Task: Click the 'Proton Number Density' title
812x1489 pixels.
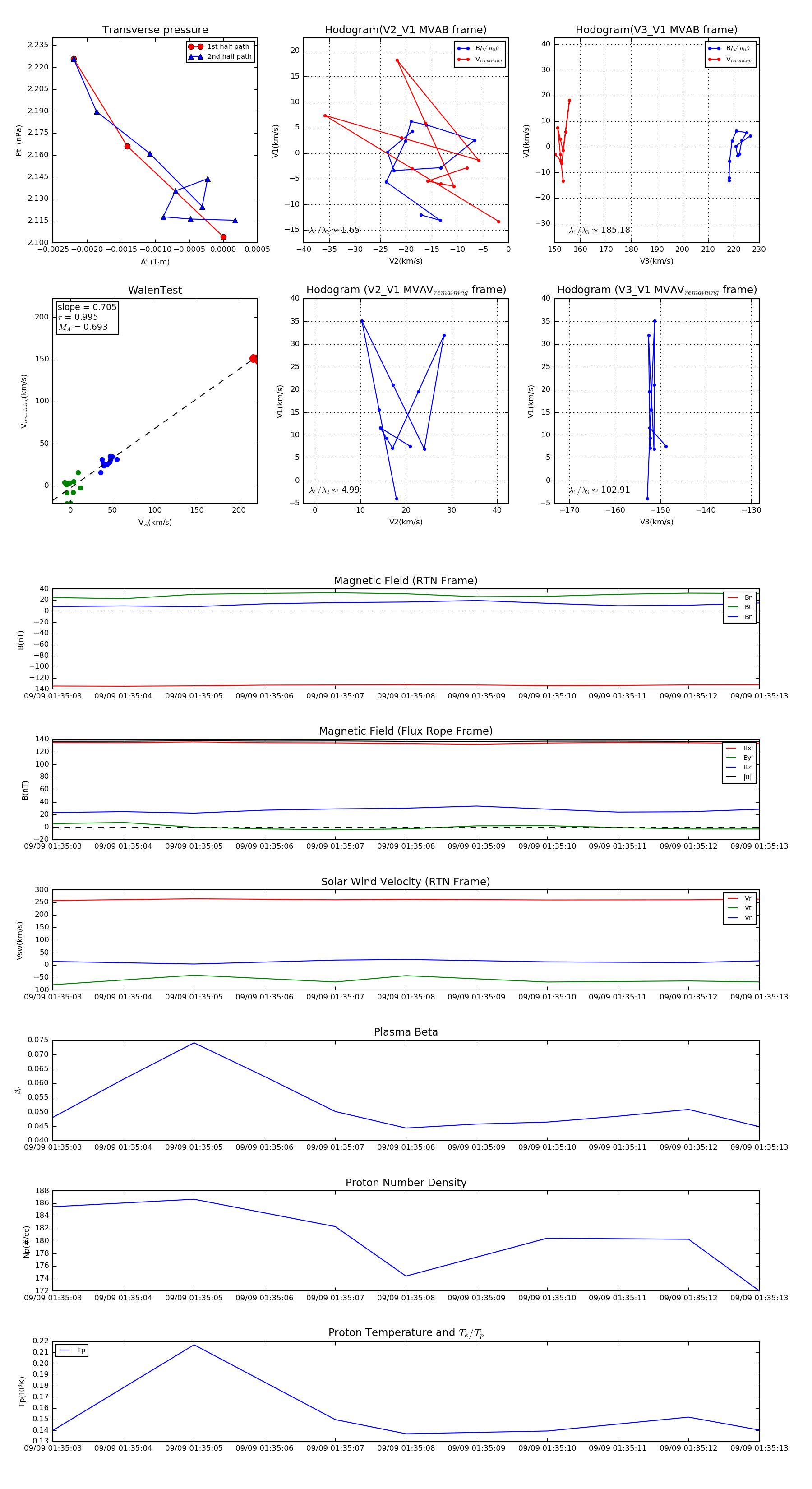Action: pos(406,1183)
